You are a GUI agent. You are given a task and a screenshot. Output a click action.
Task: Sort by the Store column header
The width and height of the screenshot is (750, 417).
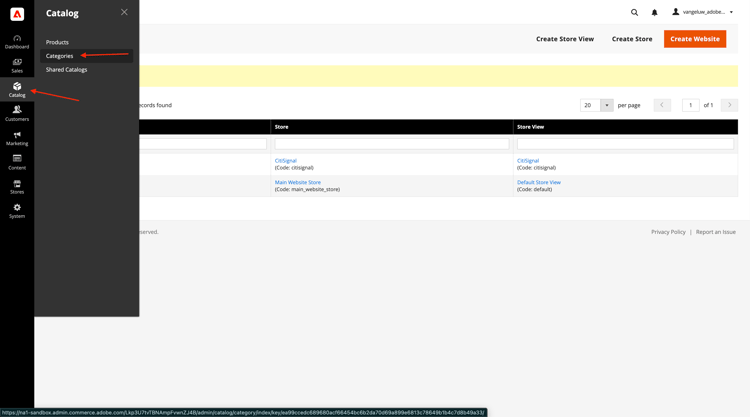tap(392, 127)
